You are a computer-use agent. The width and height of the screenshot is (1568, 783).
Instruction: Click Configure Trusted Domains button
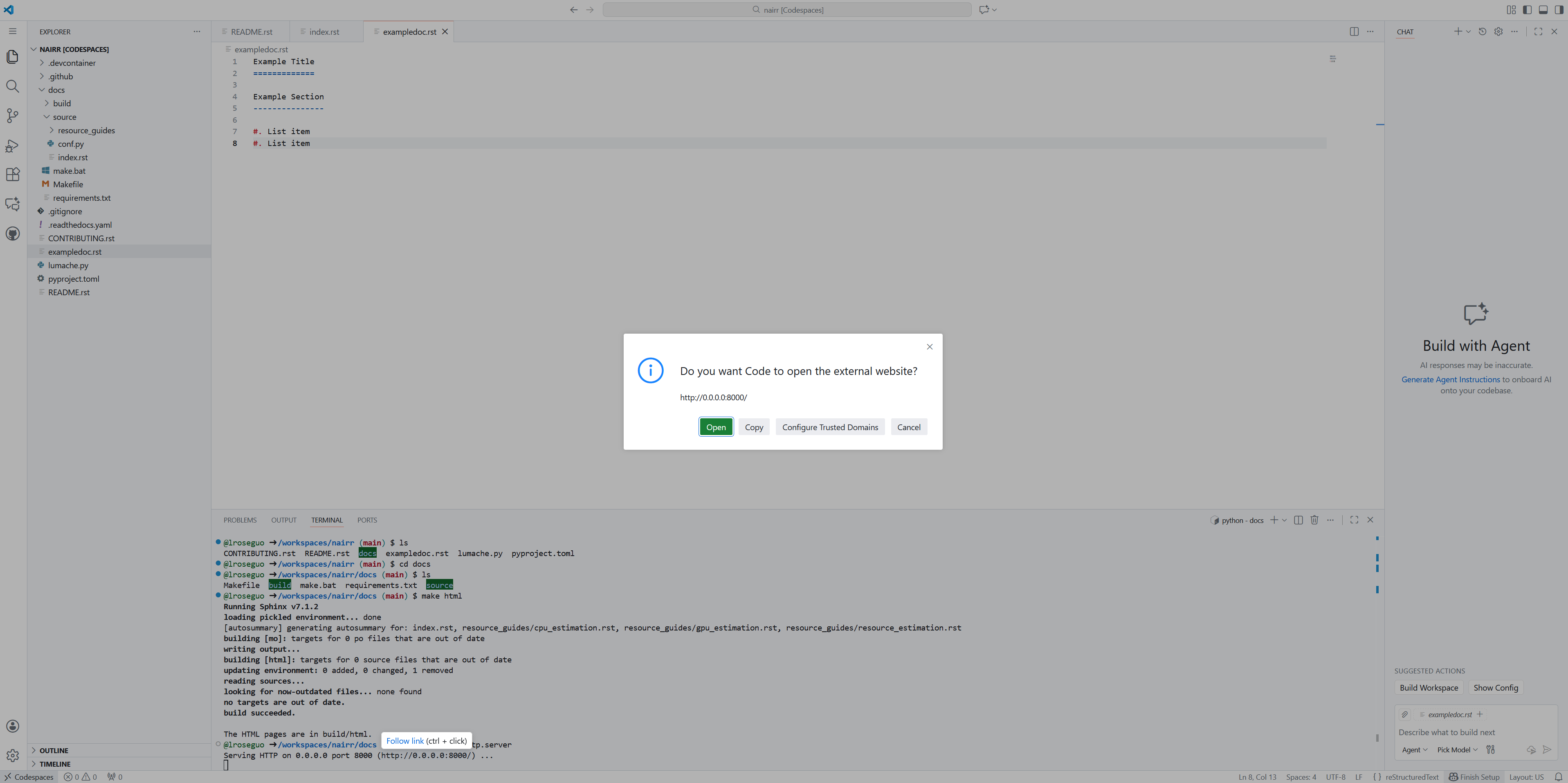click(830, 427)
